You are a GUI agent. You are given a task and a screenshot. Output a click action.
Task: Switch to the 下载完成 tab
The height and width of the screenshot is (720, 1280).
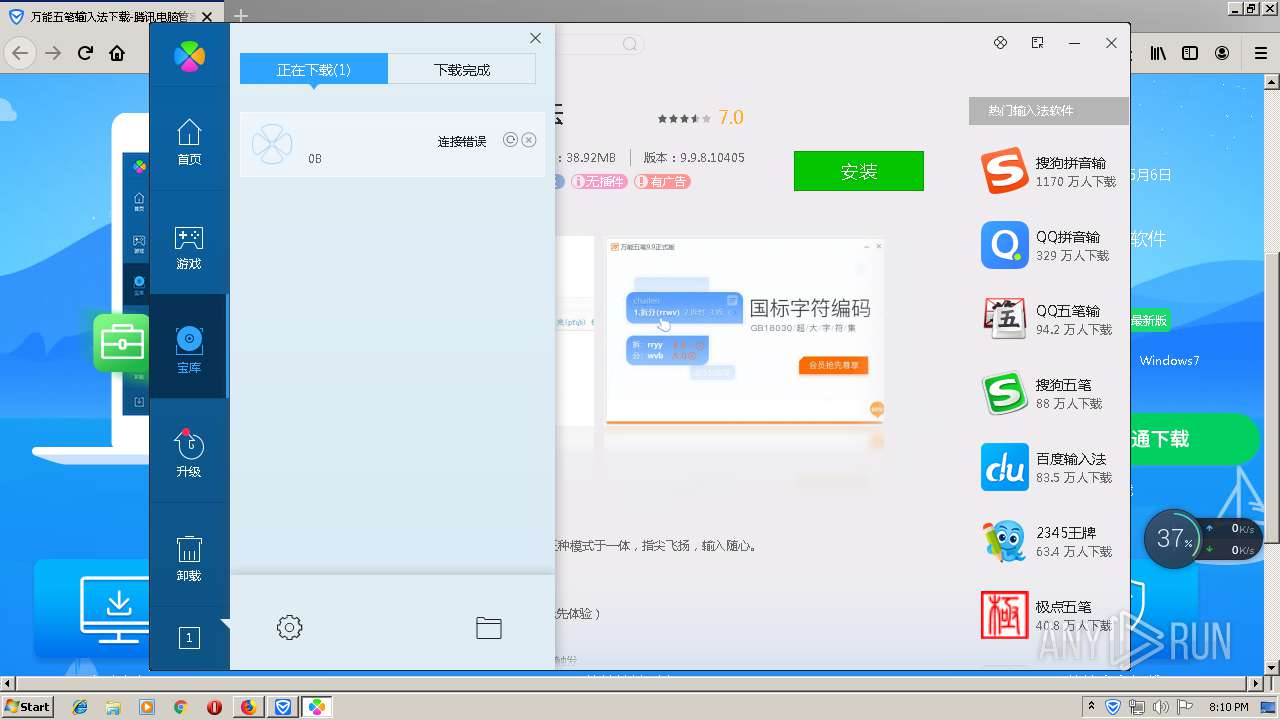[462, 70]
